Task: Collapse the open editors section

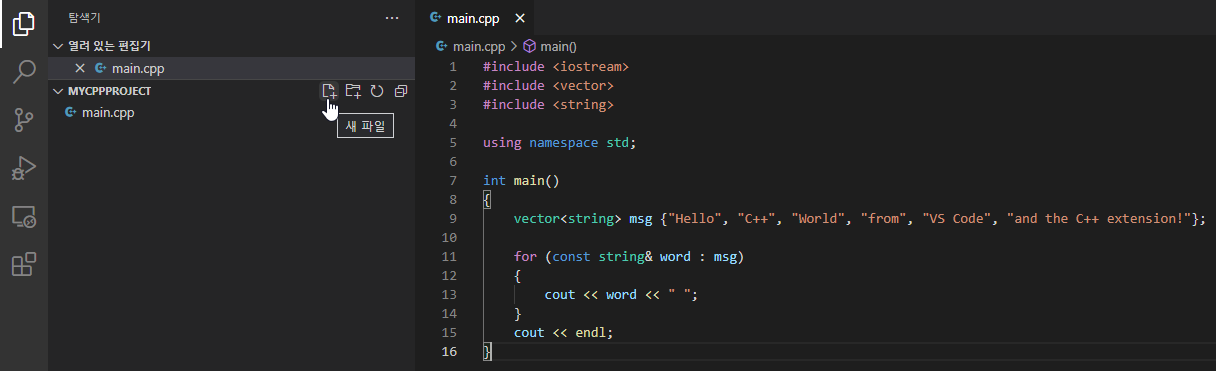Action: click(57, 46)
